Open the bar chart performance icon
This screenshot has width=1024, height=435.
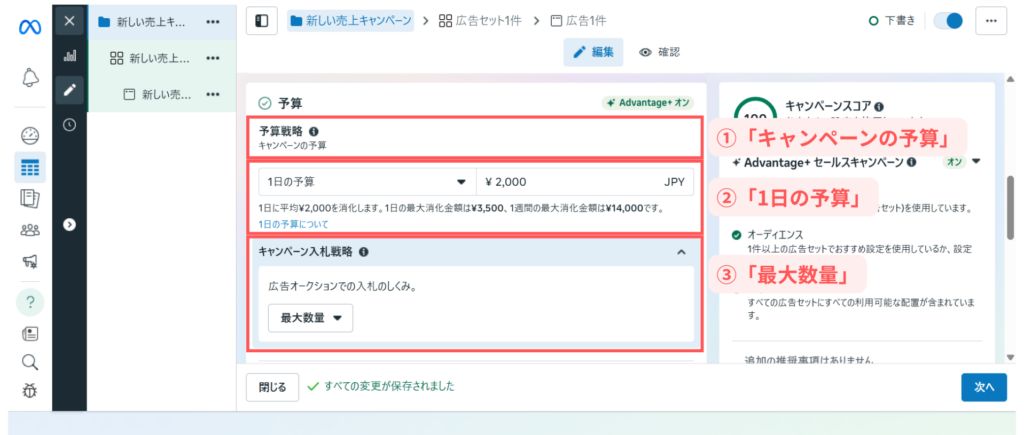click(69, 56)
